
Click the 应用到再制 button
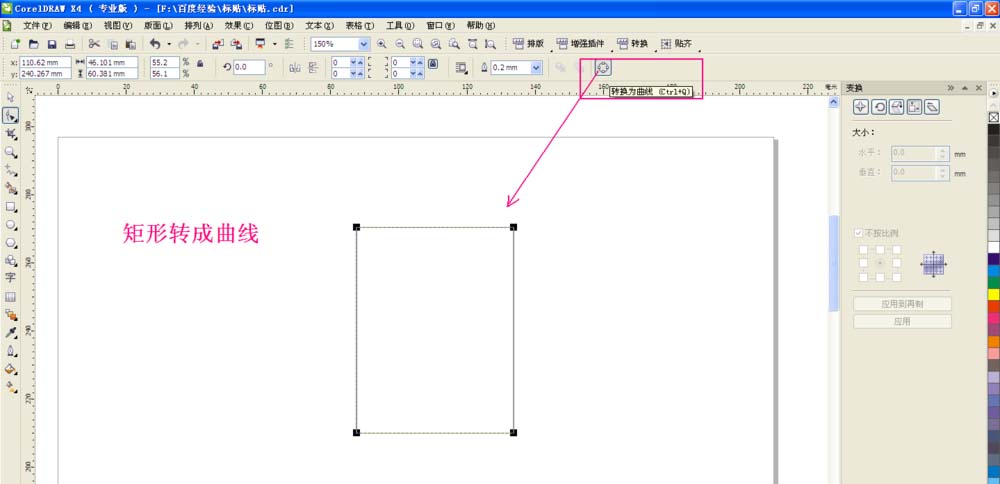tap(902, 304)
